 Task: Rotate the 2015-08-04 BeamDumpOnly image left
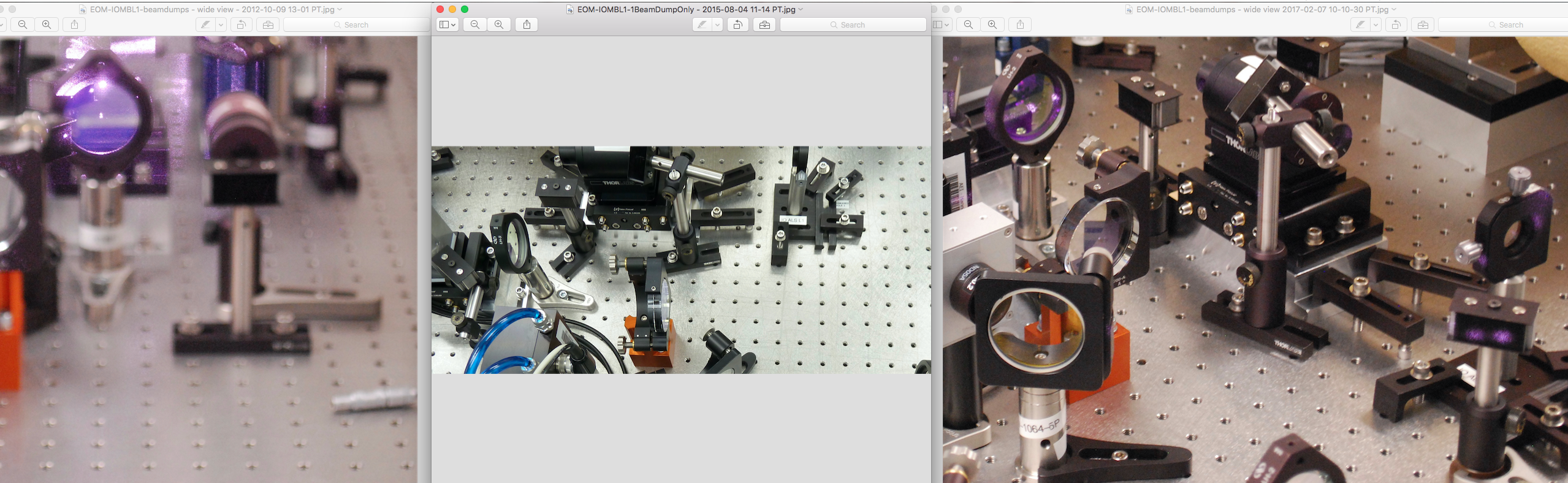[738, 25]
